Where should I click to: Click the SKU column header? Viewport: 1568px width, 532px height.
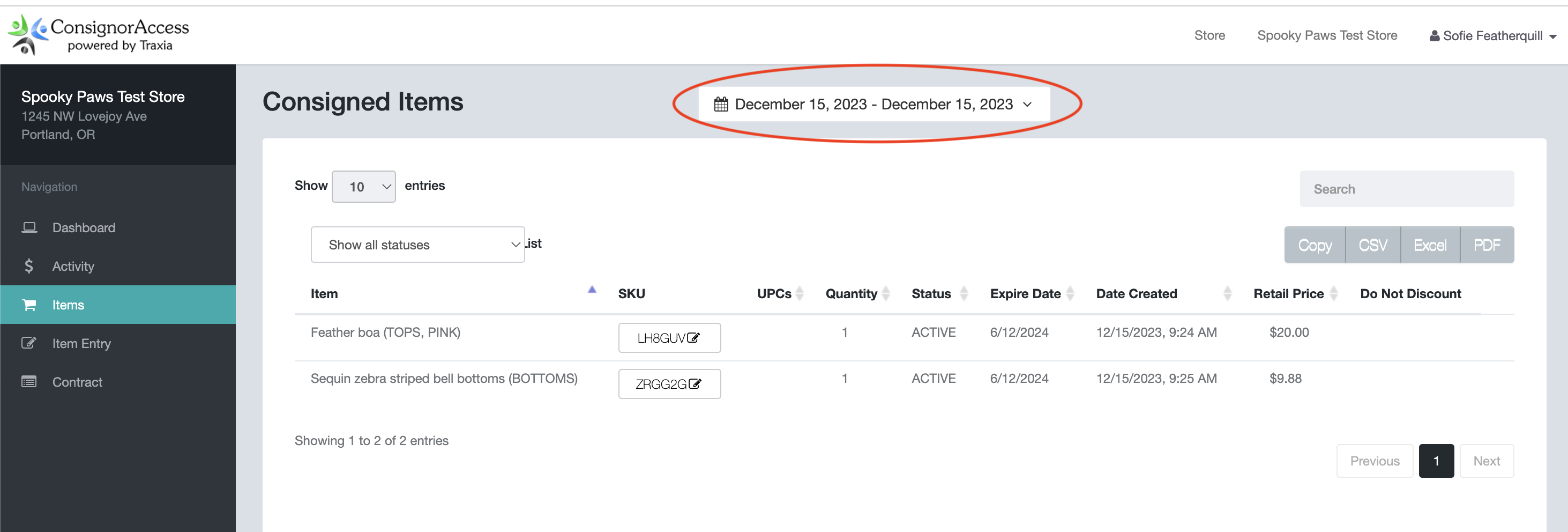[x=631, y=294]
